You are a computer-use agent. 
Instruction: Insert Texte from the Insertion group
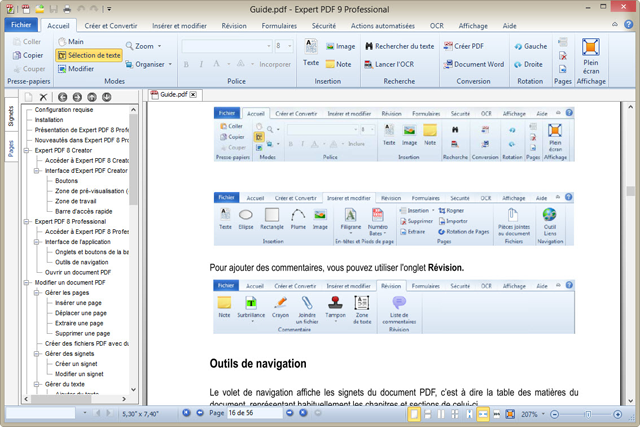pyautogui.click(x=311, y=53)
